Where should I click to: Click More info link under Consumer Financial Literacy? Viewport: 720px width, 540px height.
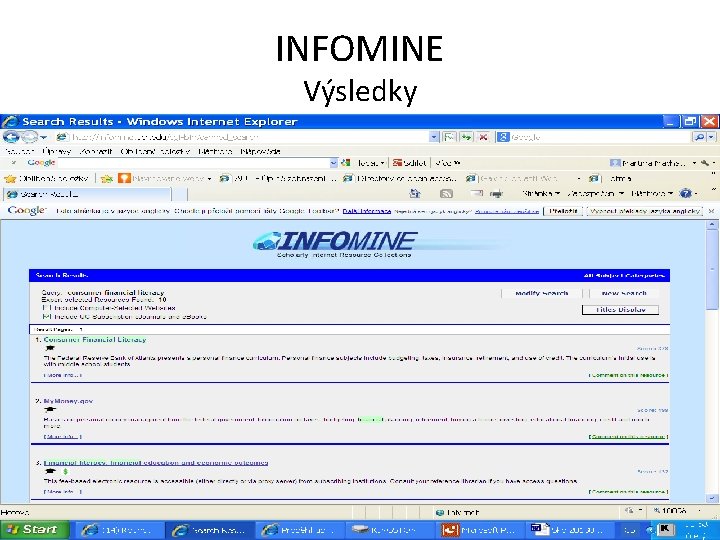click(x=62, y=375)
